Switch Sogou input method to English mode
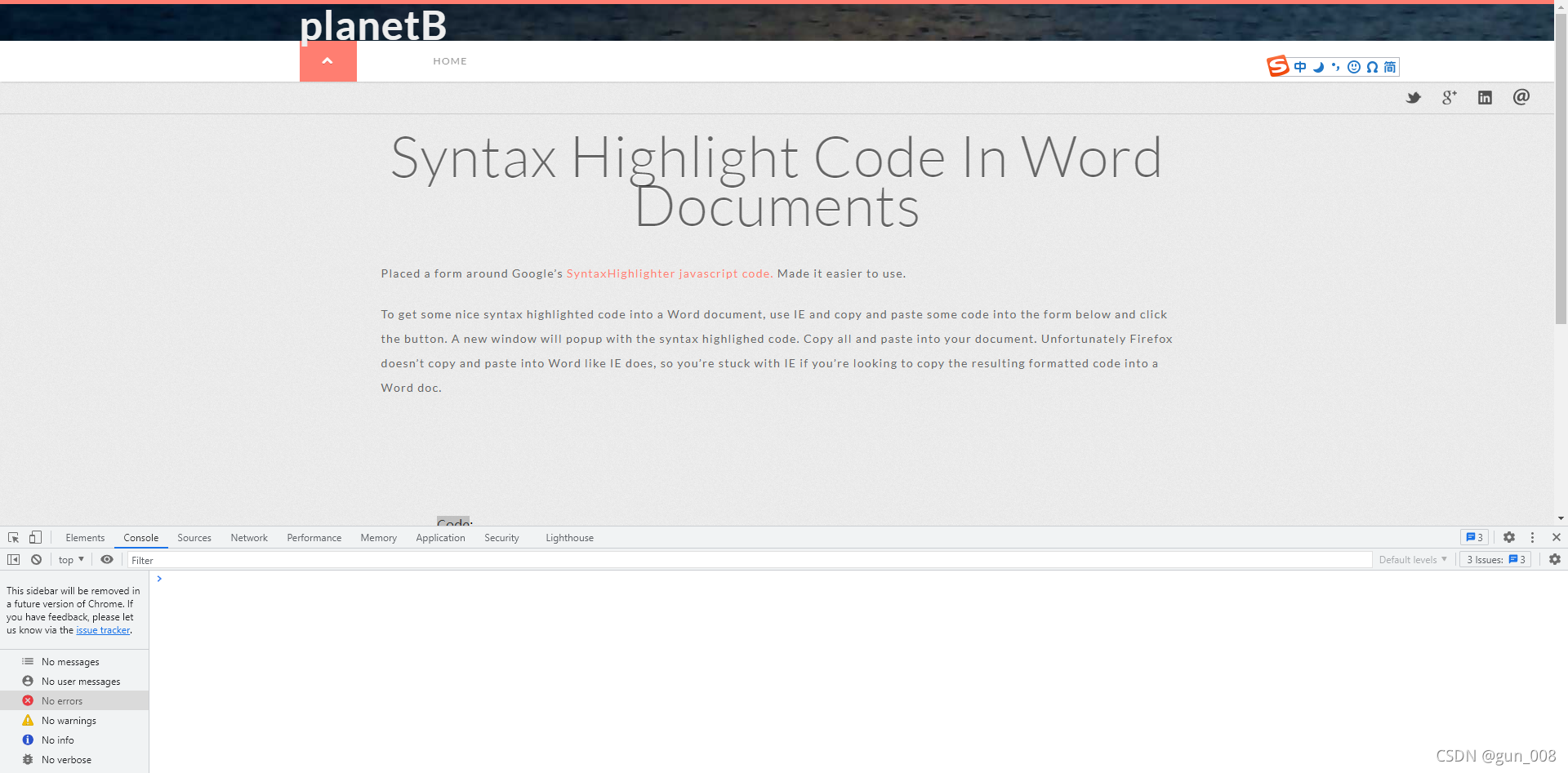 (1300, 67)
